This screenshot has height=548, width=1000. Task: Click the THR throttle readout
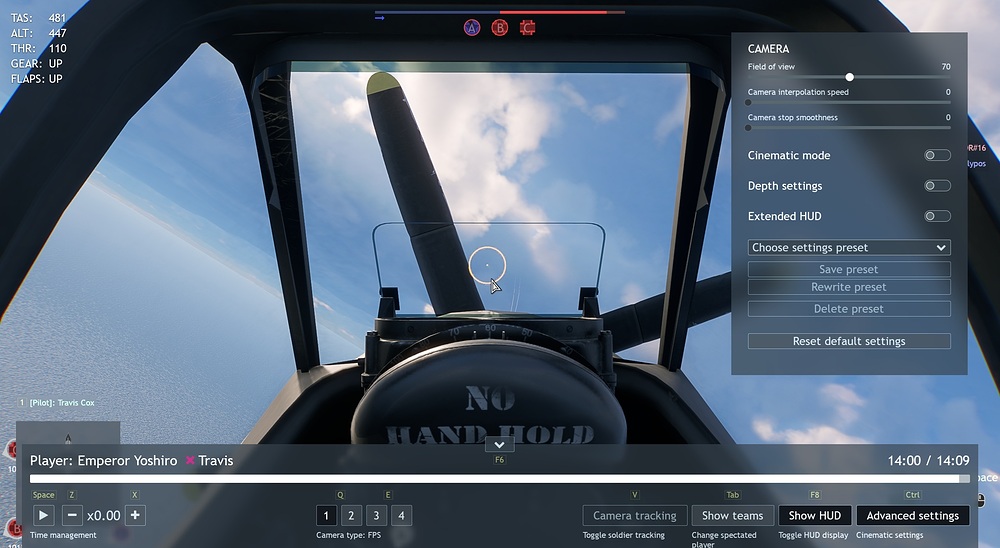pyautogui.click(x=38, y=48)
